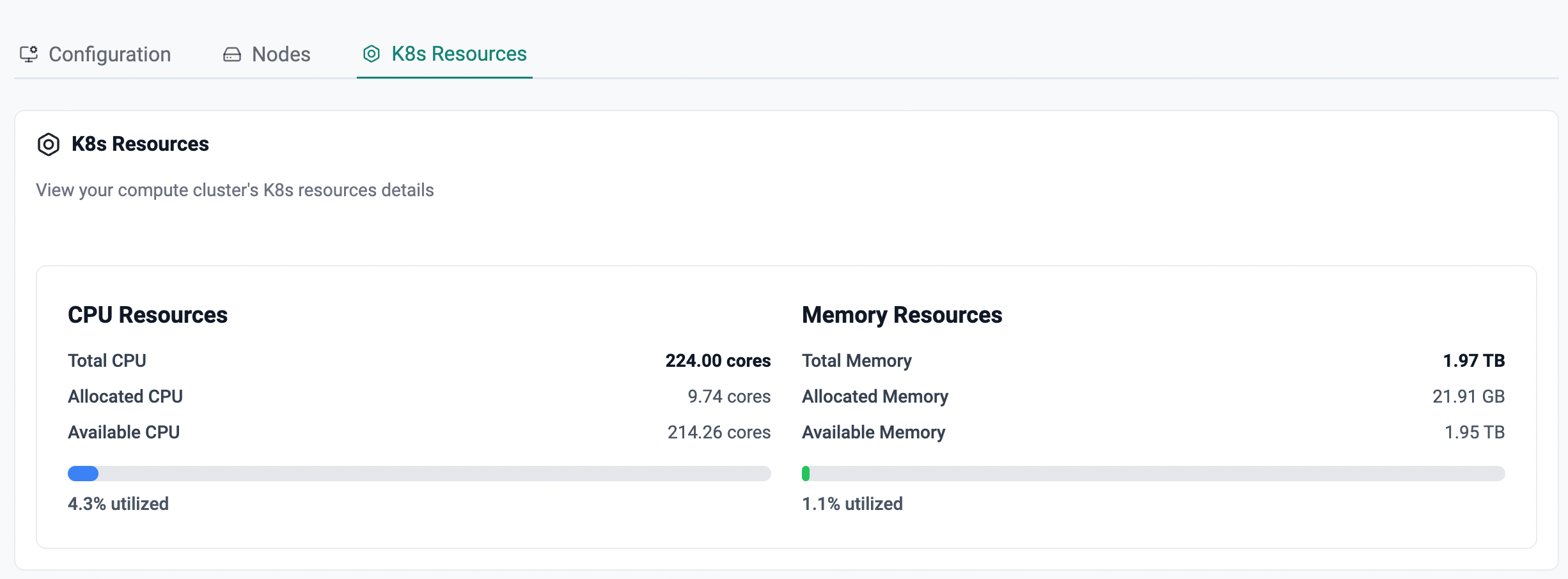The height and width of the screenshot is (579, 1568).
Task: Click the blue CPU utilization progress bar
Action: click(x=83, y=474)
